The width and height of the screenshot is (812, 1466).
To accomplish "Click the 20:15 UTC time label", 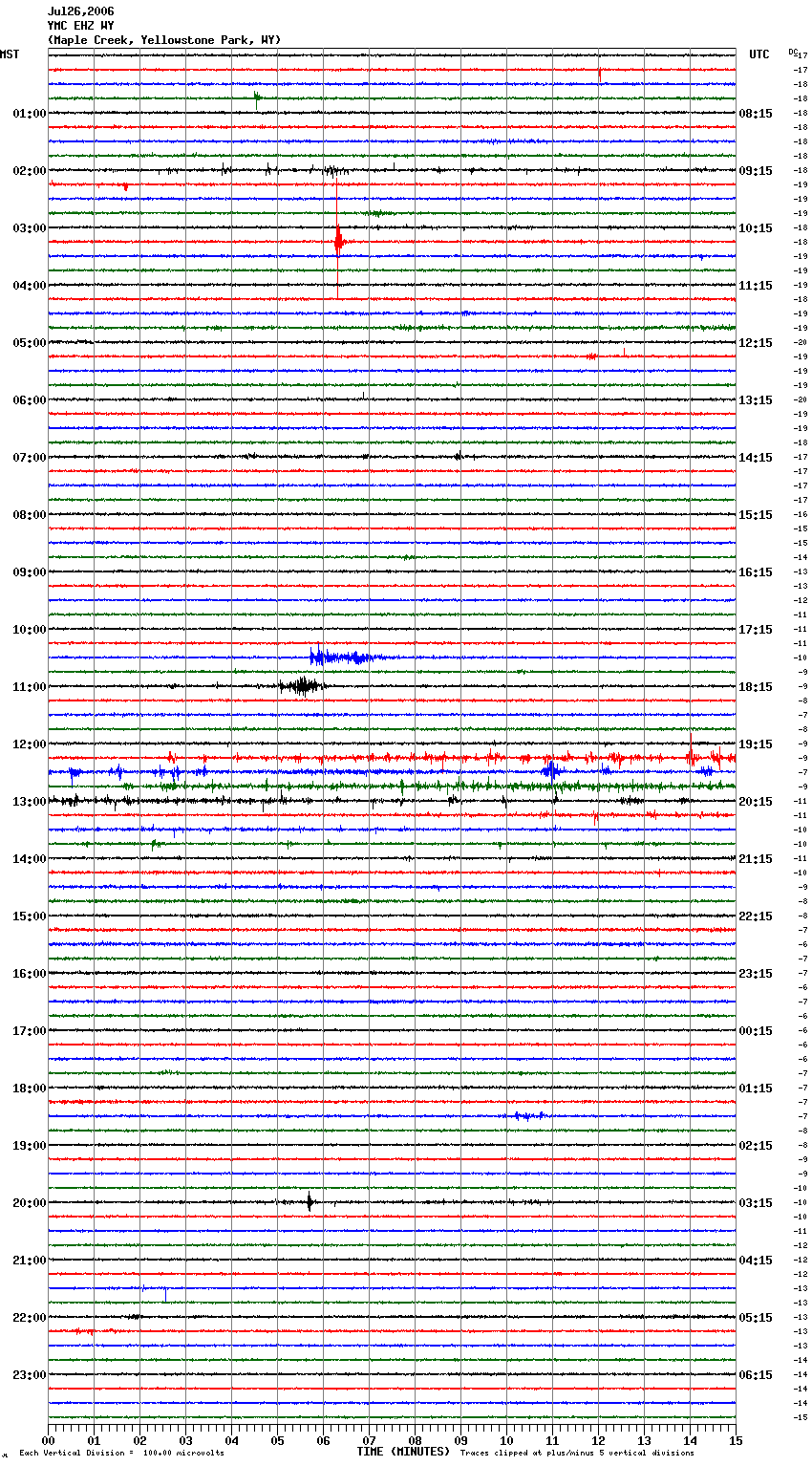I will [756, 802].
